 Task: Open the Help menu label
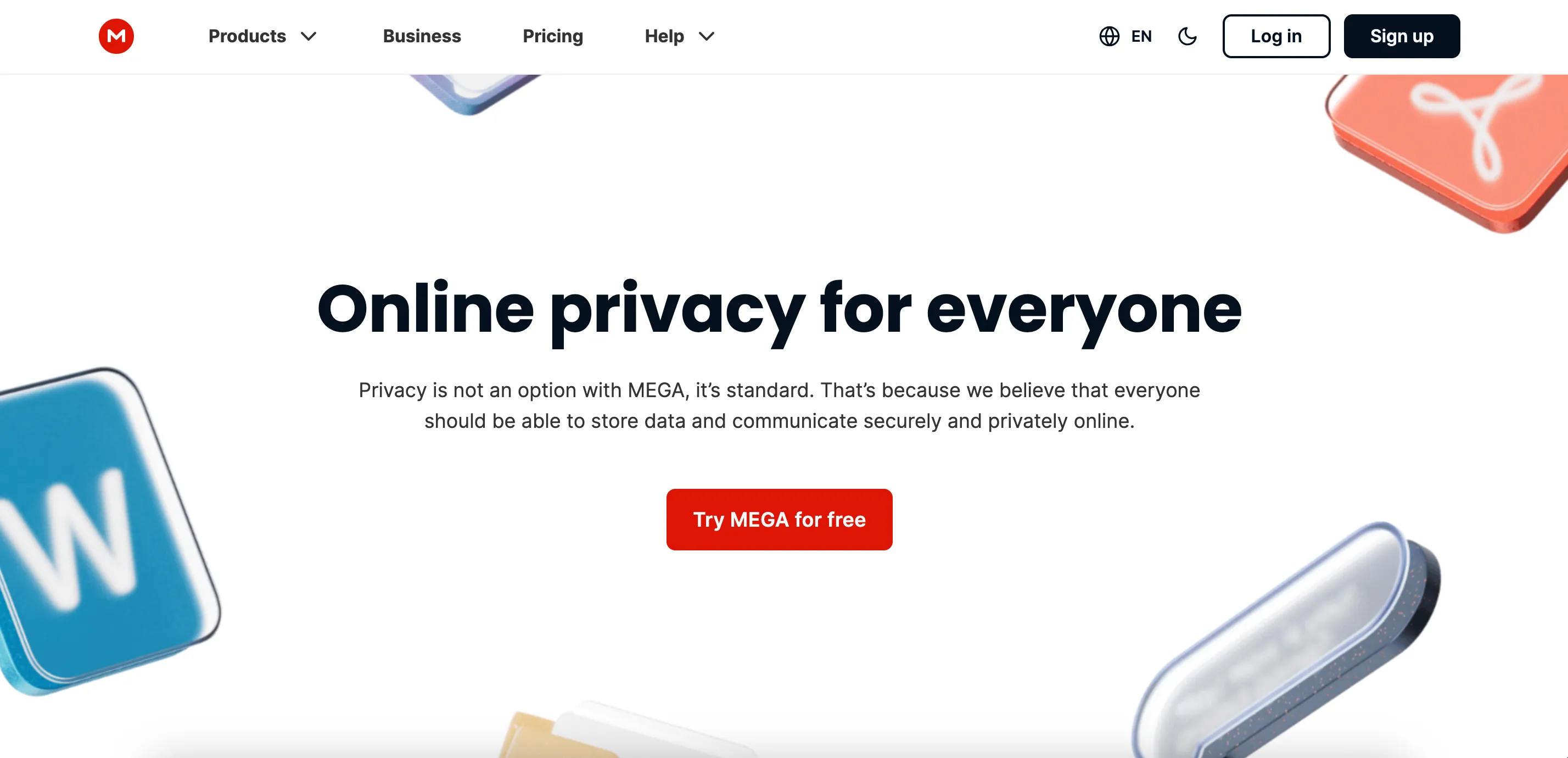coord(664,36)
